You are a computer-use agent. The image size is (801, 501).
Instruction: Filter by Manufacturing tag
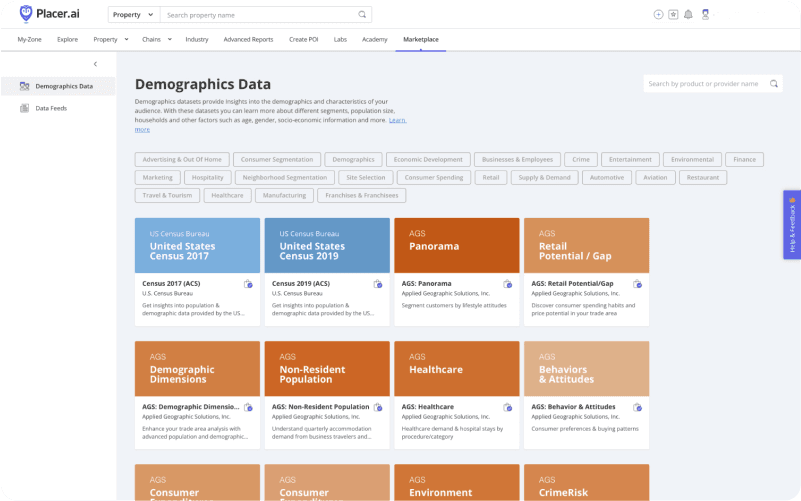click(x=285, y=195)
